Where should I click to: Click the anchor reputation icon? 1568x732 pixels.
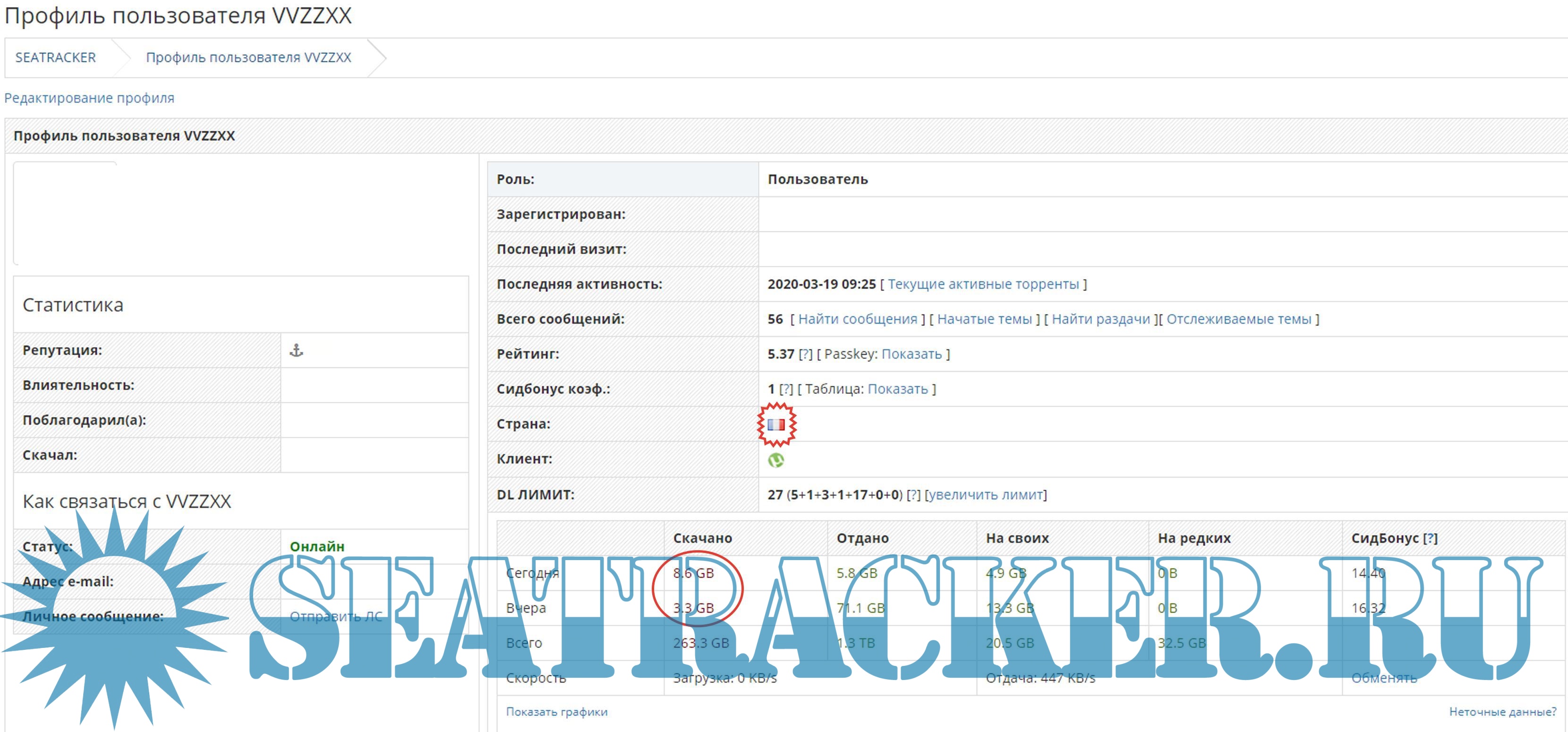296,350
